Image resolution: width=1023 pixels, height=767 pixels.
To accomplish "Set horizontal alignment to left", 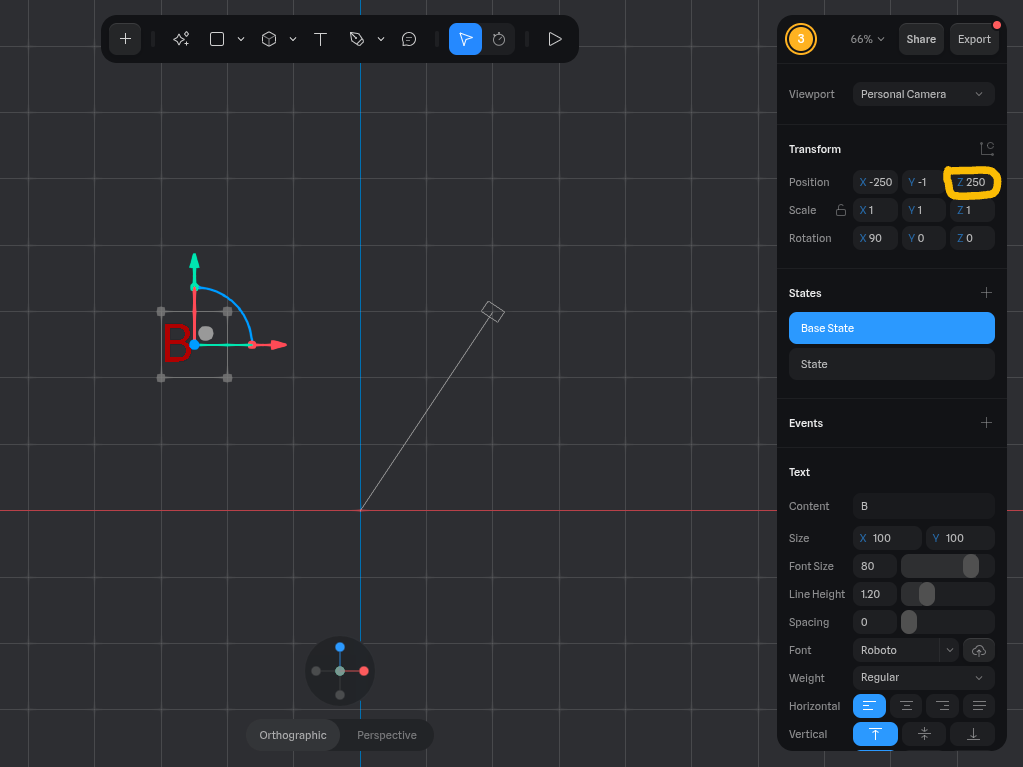I will coord(869,706).
